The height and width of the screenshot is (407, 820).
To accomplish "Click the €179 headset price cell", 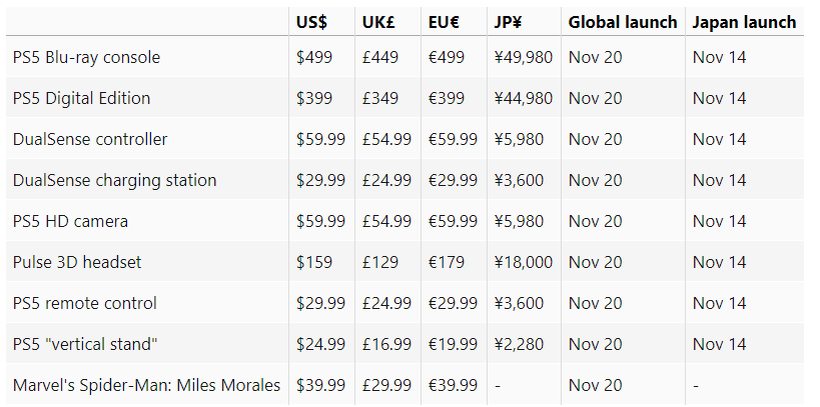I will 446,262.
